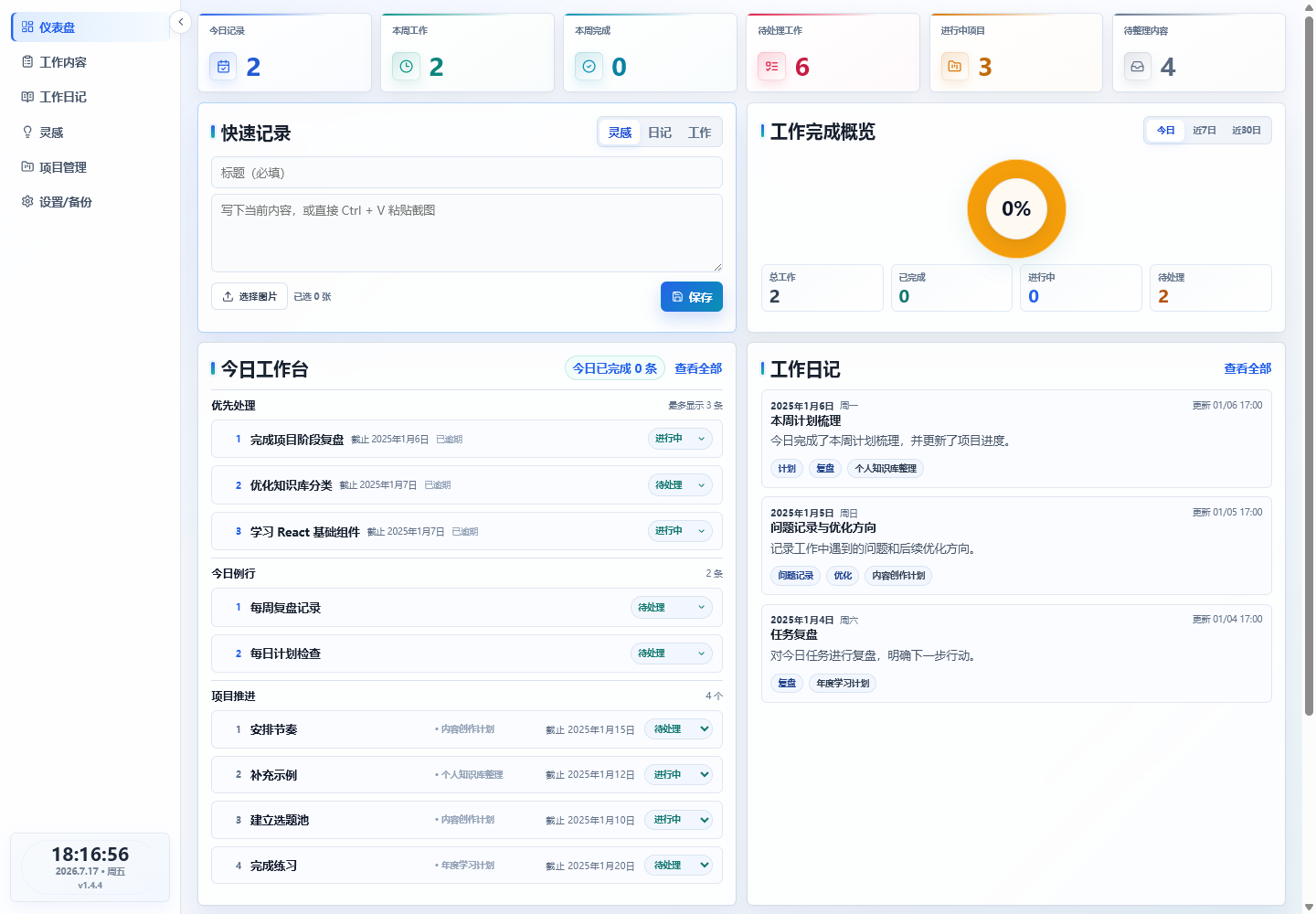
Task: Click the clock icon on the 本周工作 card
Action: 406,67
